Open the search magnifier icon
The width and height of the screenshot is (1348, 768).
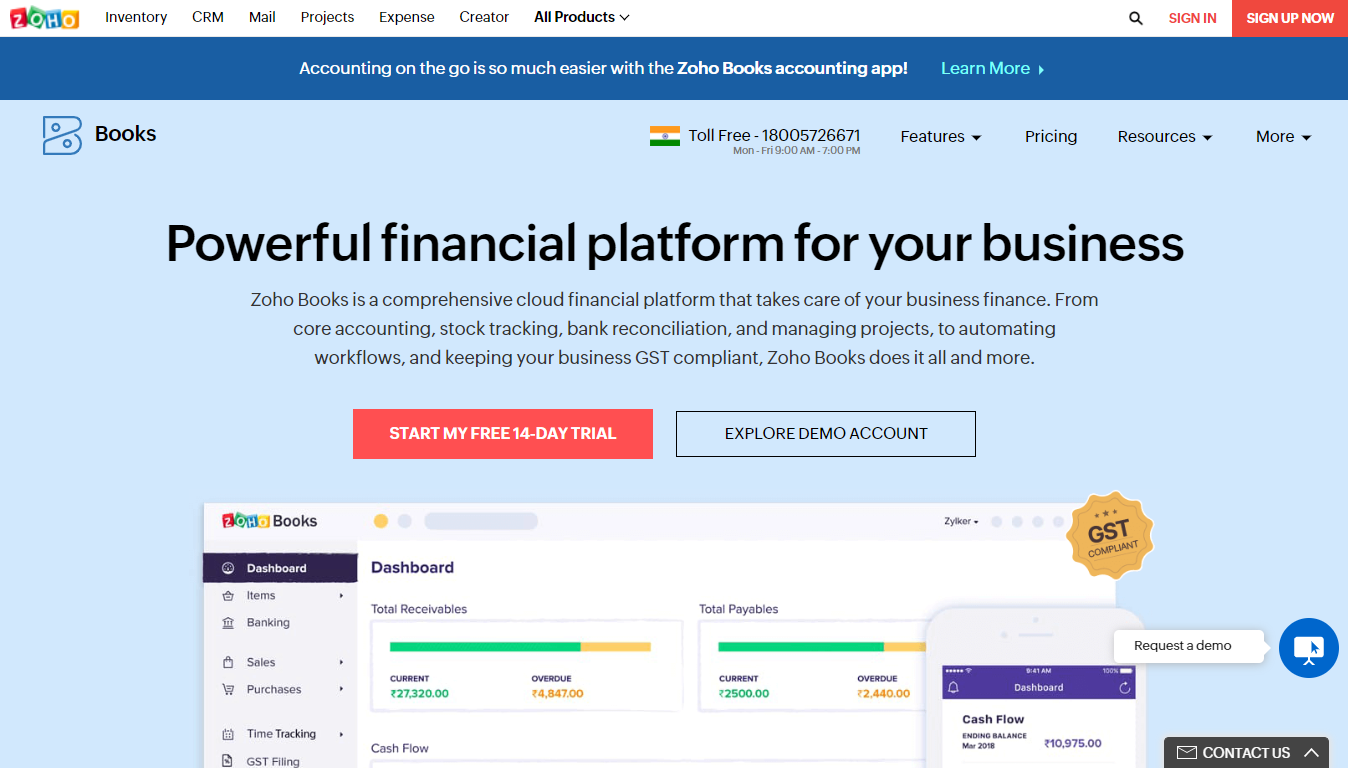(x=1136, y=18)
